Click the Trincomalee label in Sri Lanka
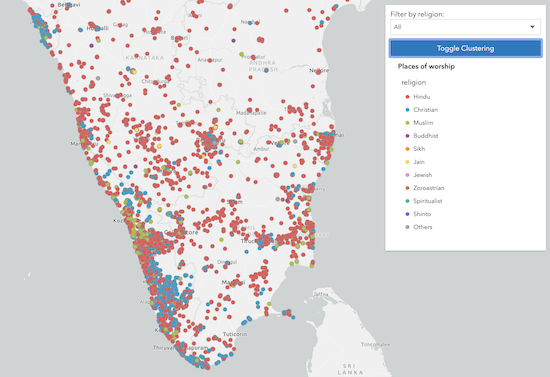Image resolution: width=550 pixels, height=377 pixels. 375,344
